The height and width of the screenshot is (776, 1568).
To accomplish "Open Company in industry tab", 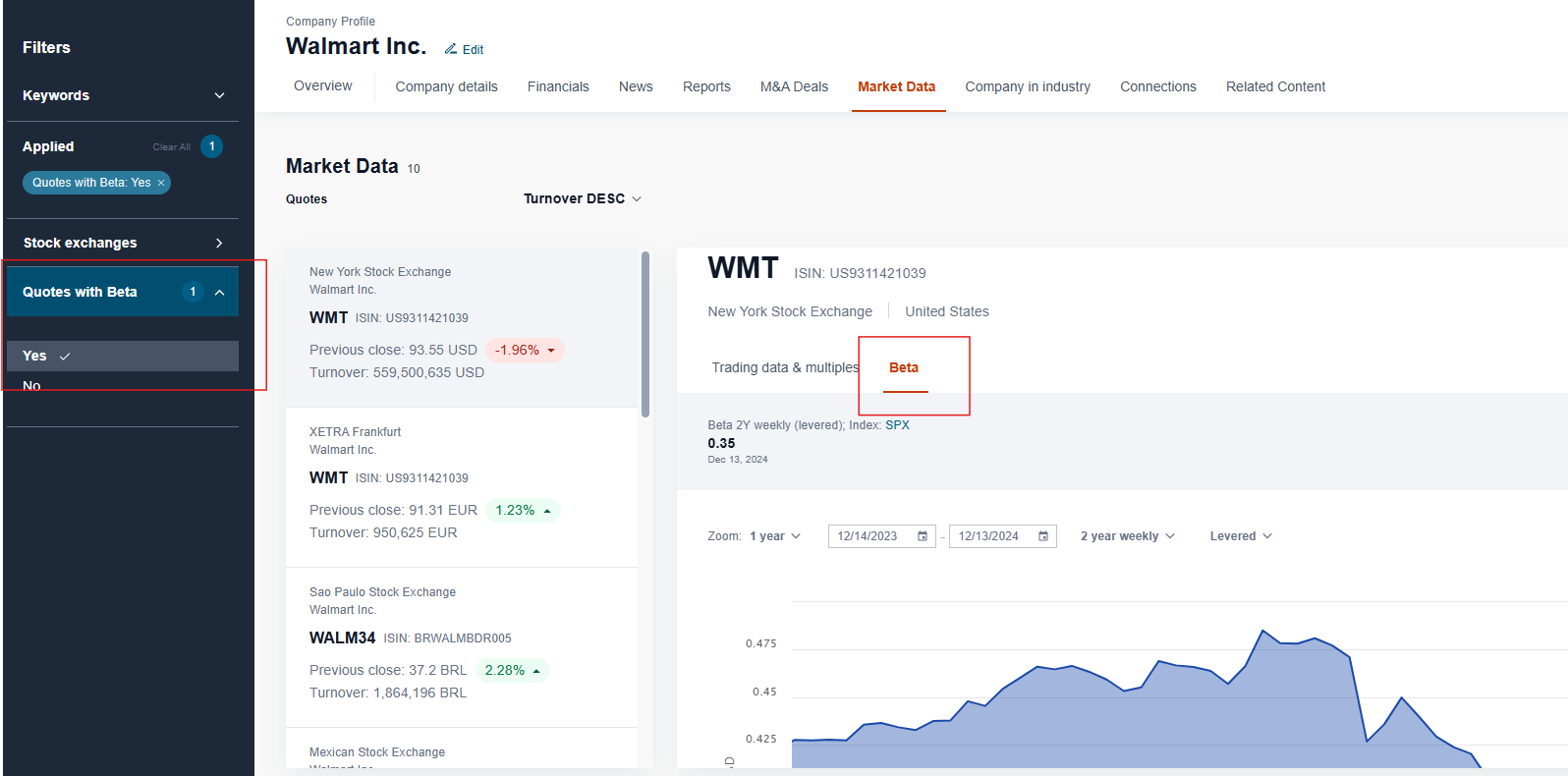I will (1028, 86).
